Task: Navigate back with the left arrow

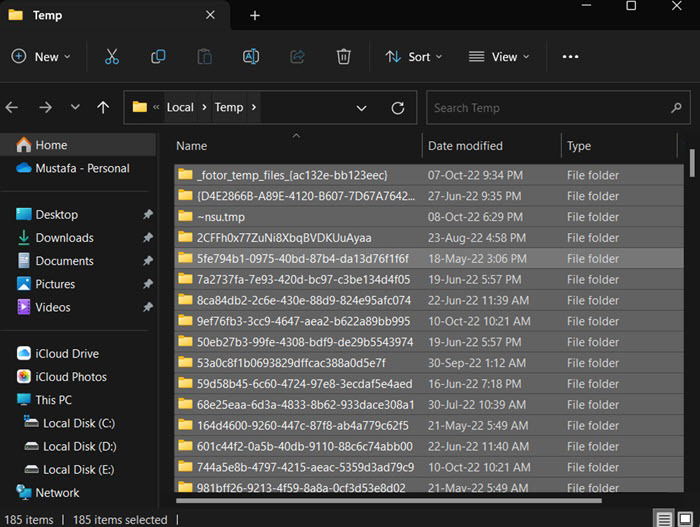Action: [12, 107]
